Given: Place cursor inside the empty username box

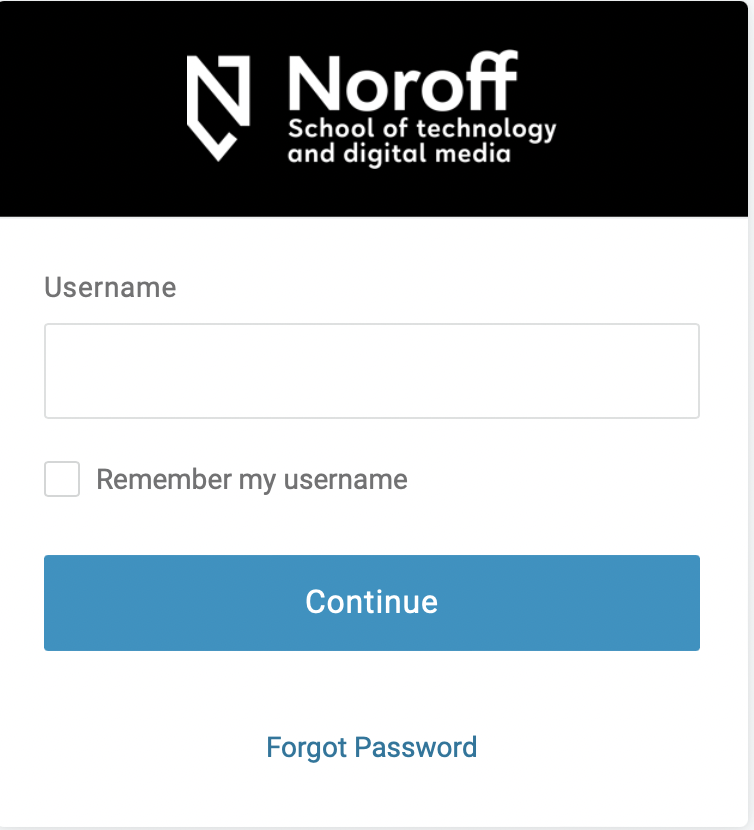Looking at the screenshot, I should pos(372,371).
